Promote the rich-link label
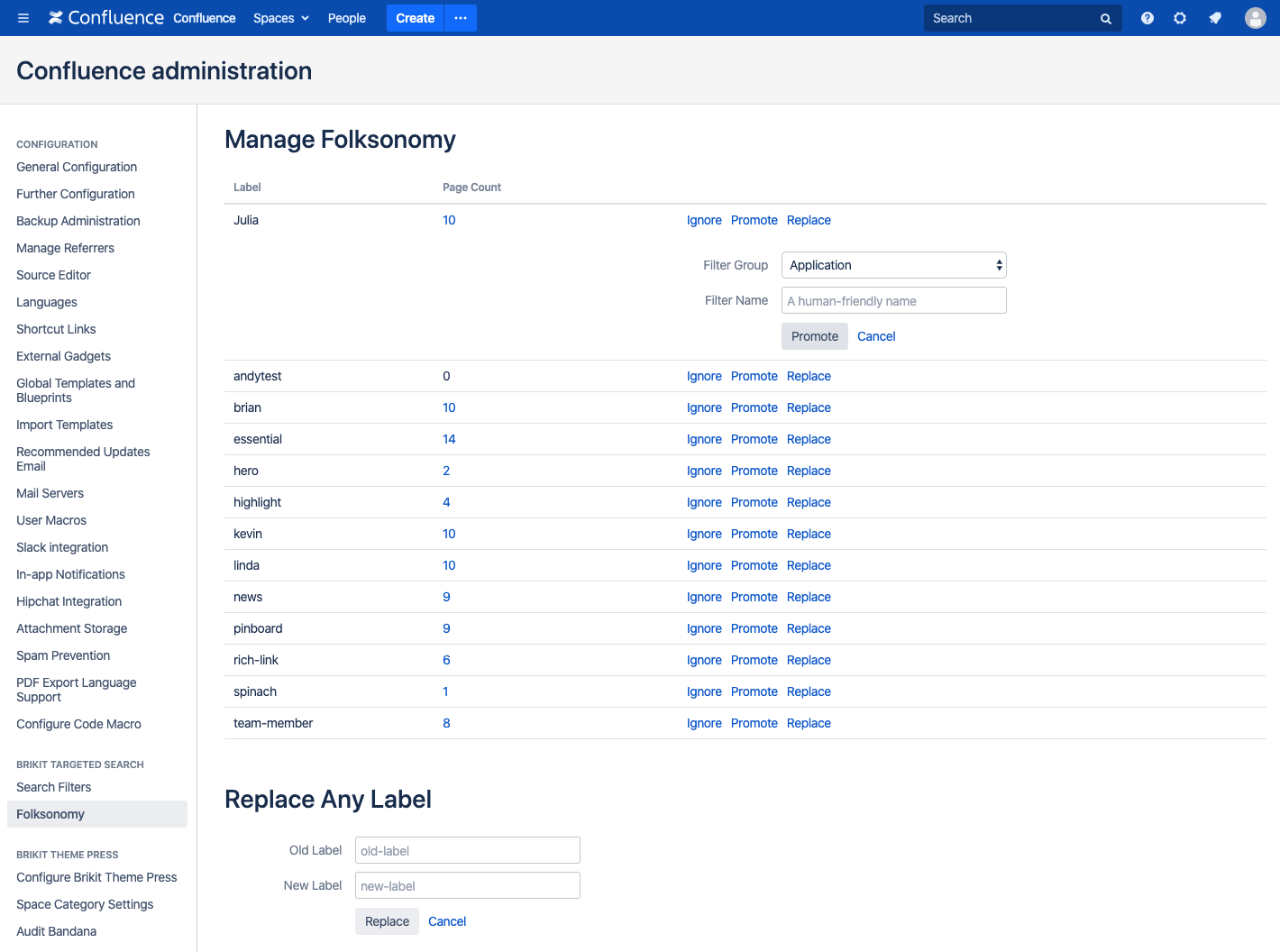Screen dimensions: 1280x952 point(754,660)
